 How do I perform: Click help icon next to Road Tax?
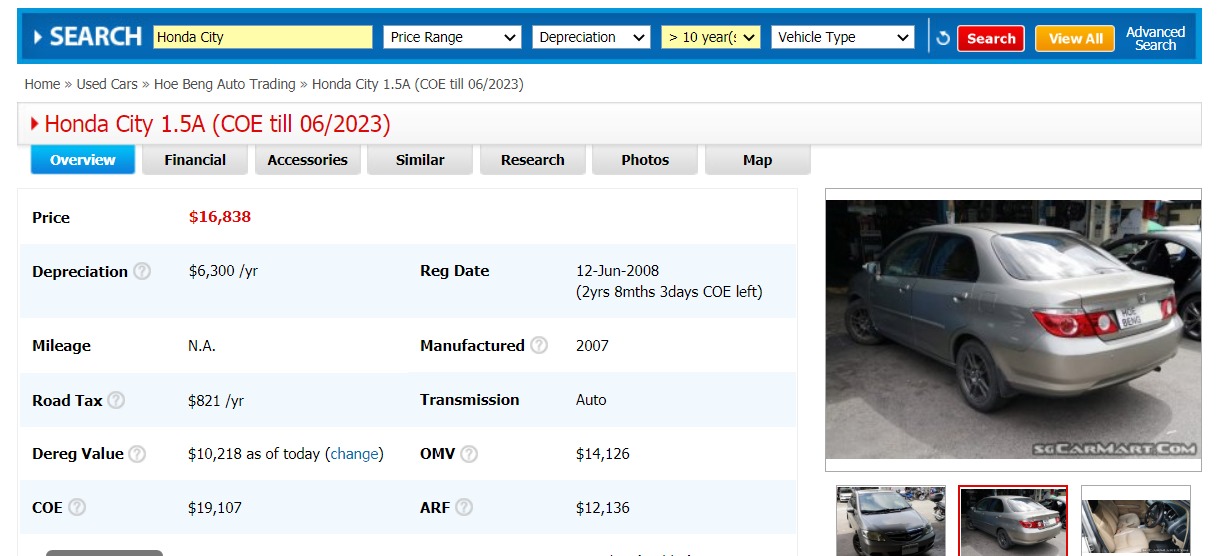pos(116,400)
